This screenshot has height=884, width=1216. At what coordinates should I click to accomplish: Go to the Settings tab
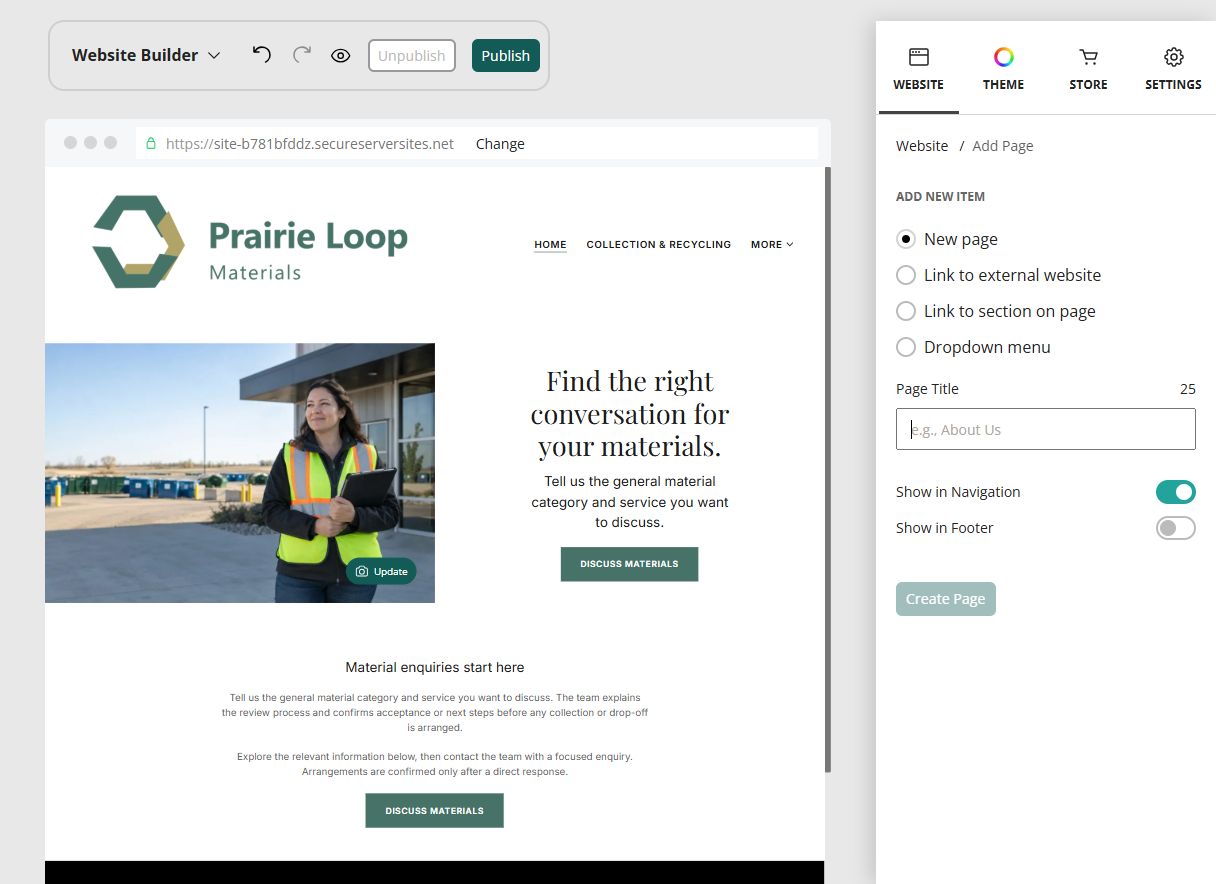pyautogui.click(x=1173, y=68)
